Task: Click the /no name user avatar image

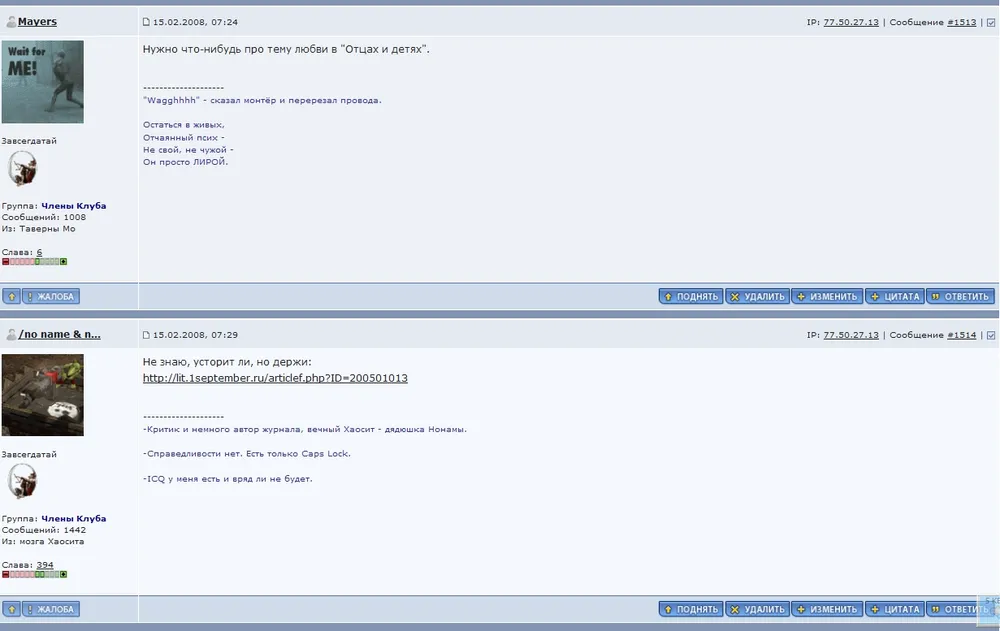Action: pos(43,395)
